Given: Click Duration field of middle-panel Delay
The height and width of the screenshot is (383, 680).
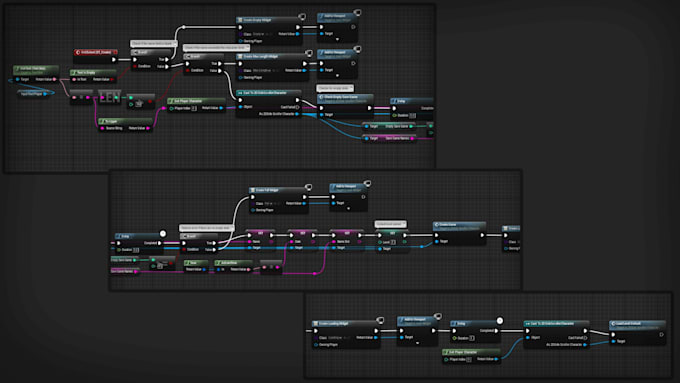Looking at the screenshot, I should pos(136,250).
